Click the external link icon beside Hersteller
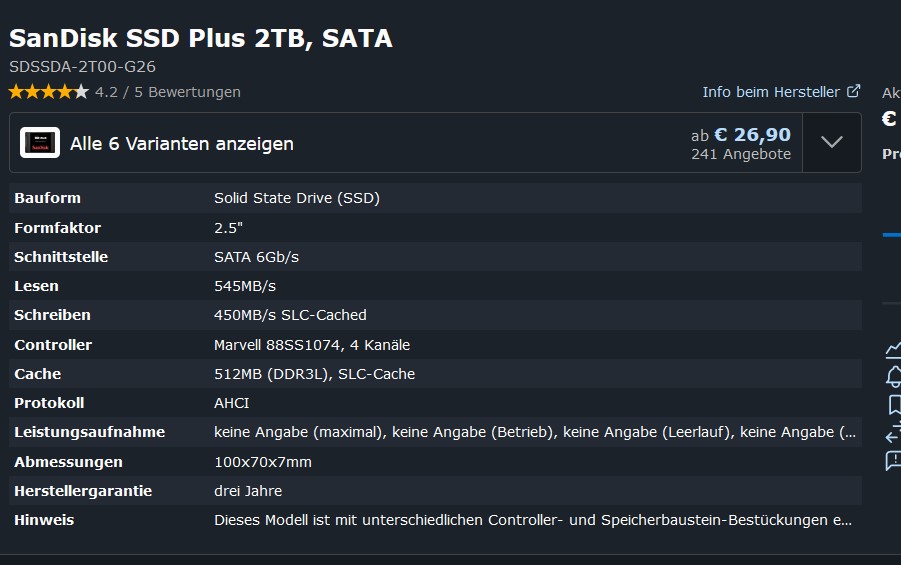The height and width of the screenshot is (565, 901). click(853, 91)
